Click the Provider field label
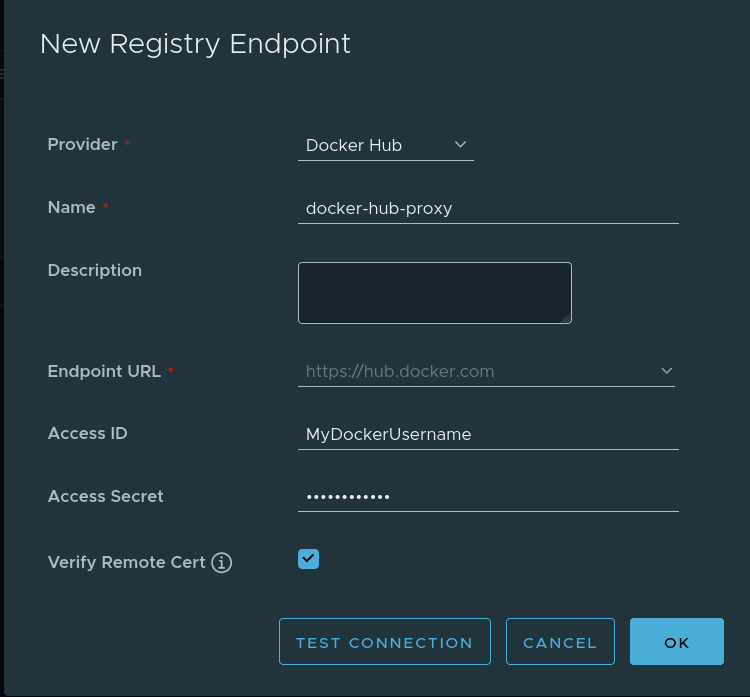Screen dimensions: 750x697 [x=83, y=144]
